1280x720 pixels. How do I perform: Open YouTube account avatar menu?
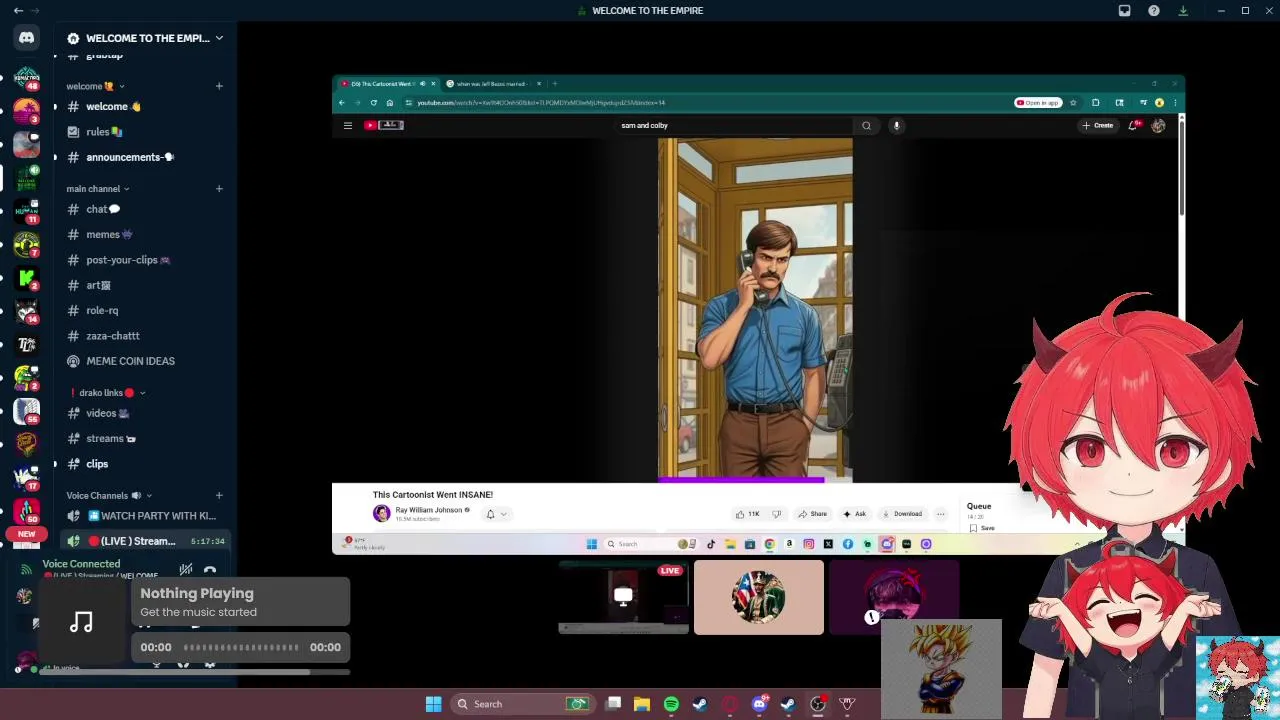(x=1158, y=125)
